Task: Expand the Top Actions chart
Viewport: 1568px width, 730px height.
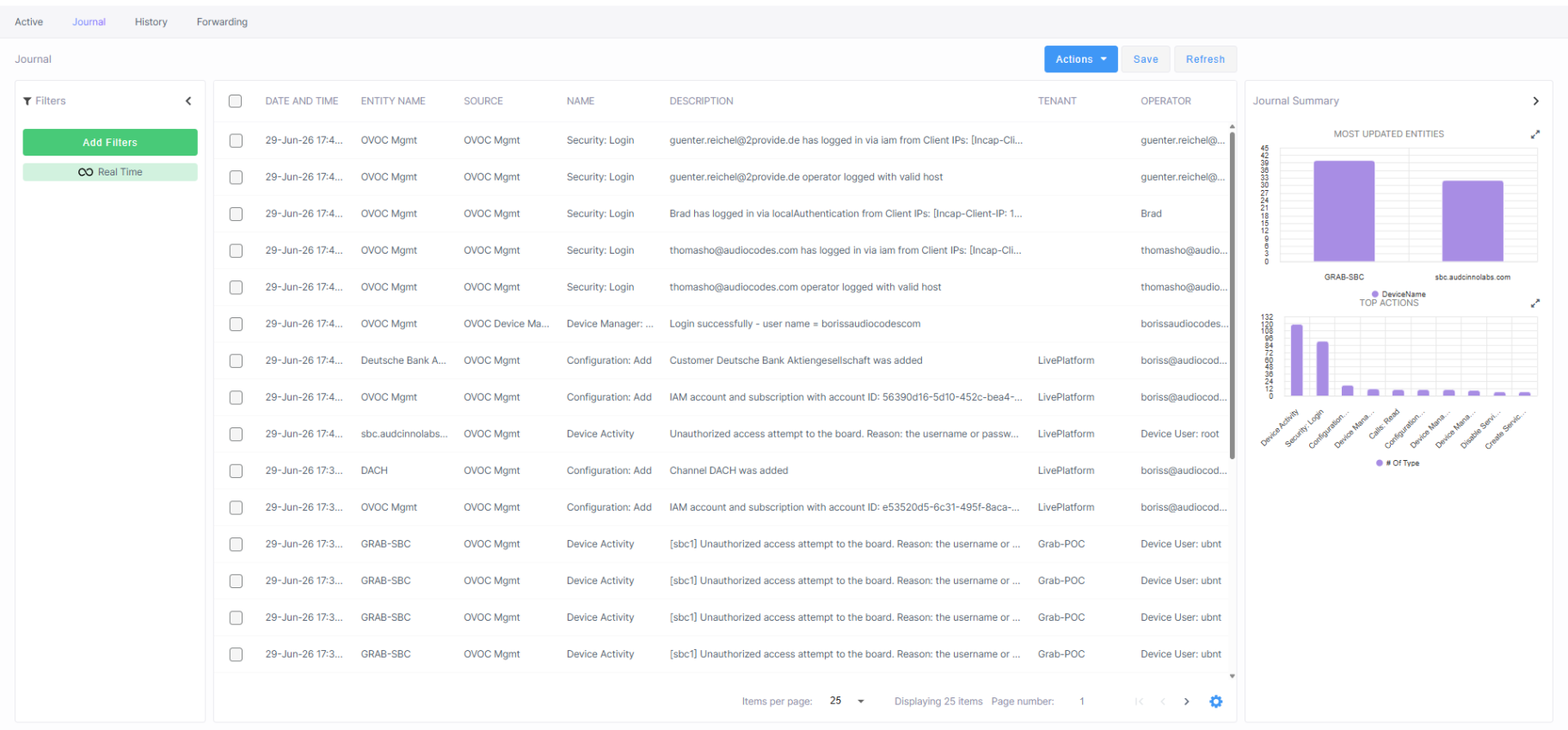Action: (x=1534, y=304)
